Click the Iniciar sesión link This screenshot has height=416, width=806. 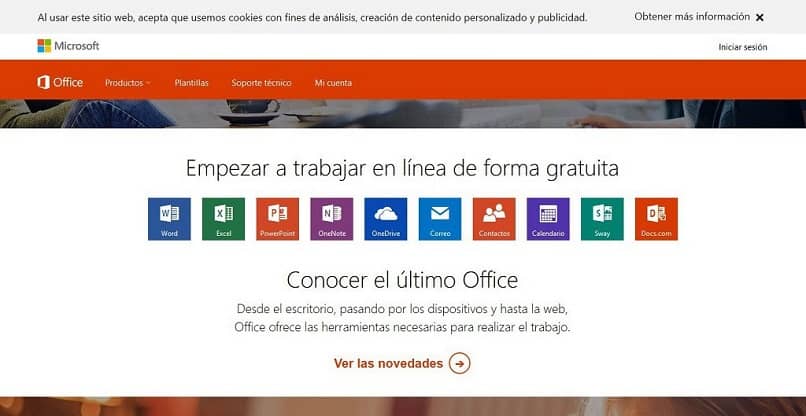[743, 47]
